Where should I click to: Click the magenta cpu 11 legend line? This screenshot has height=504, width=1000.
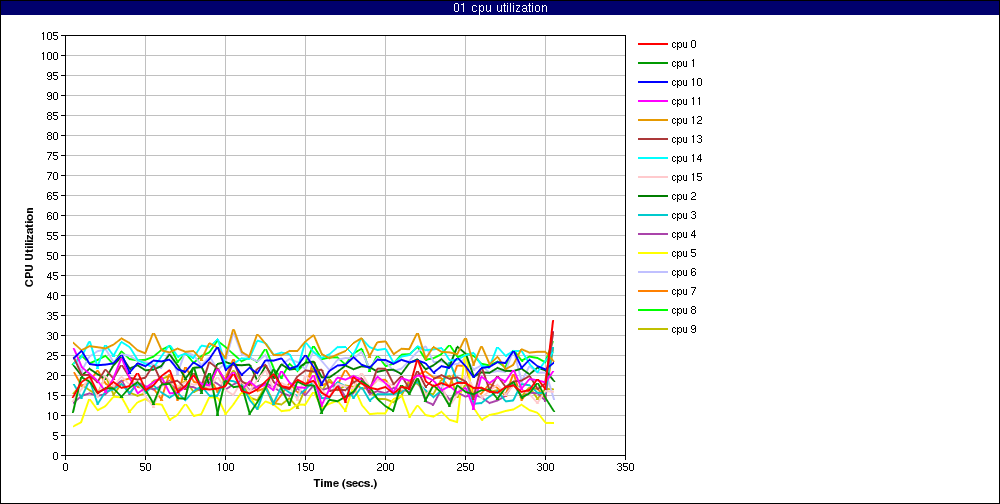pyautogui.click(x=653, y=101)
